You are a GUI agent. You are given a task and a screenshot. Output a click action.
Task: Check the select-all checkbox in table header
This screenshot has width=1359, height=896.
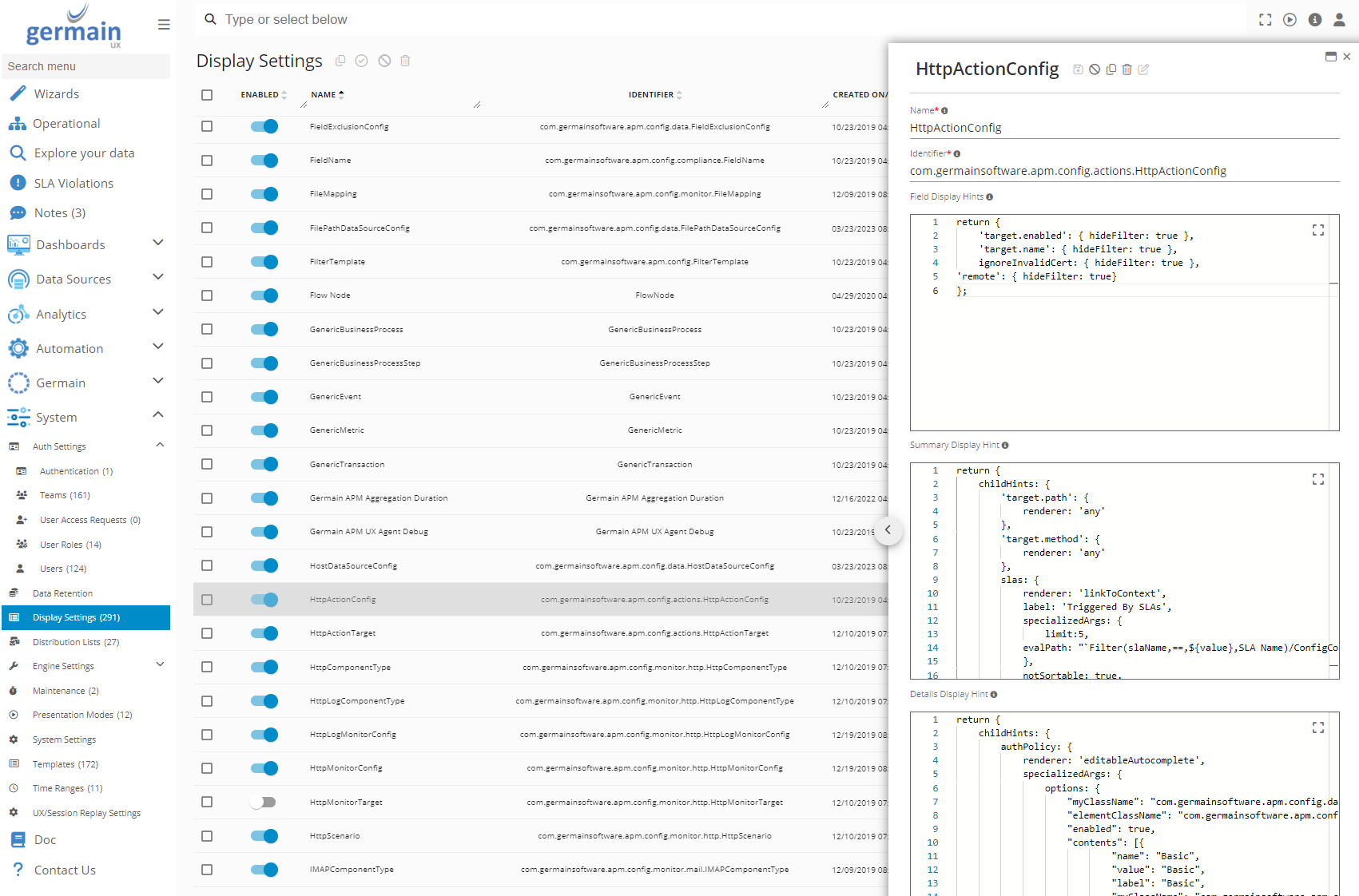(207, 95)
